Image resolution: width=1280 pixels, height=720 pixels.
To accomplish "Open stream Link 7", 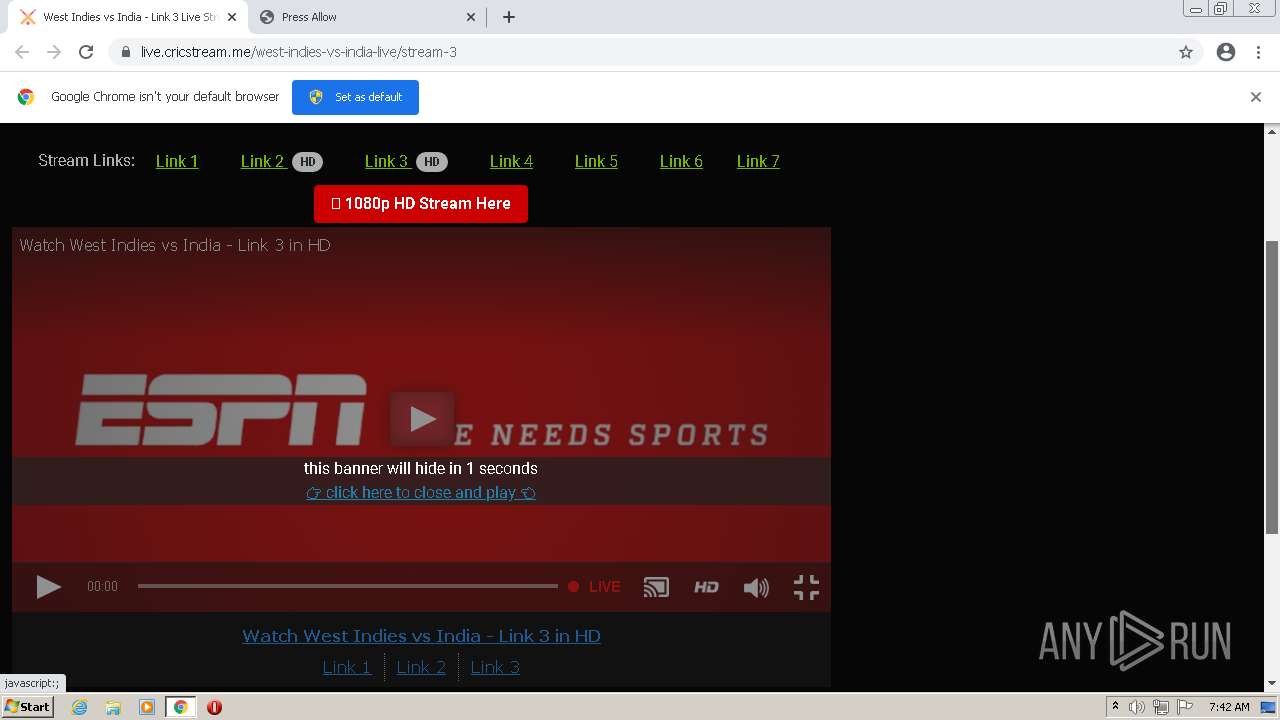I will pyautogui.click(x=758, y=161).
